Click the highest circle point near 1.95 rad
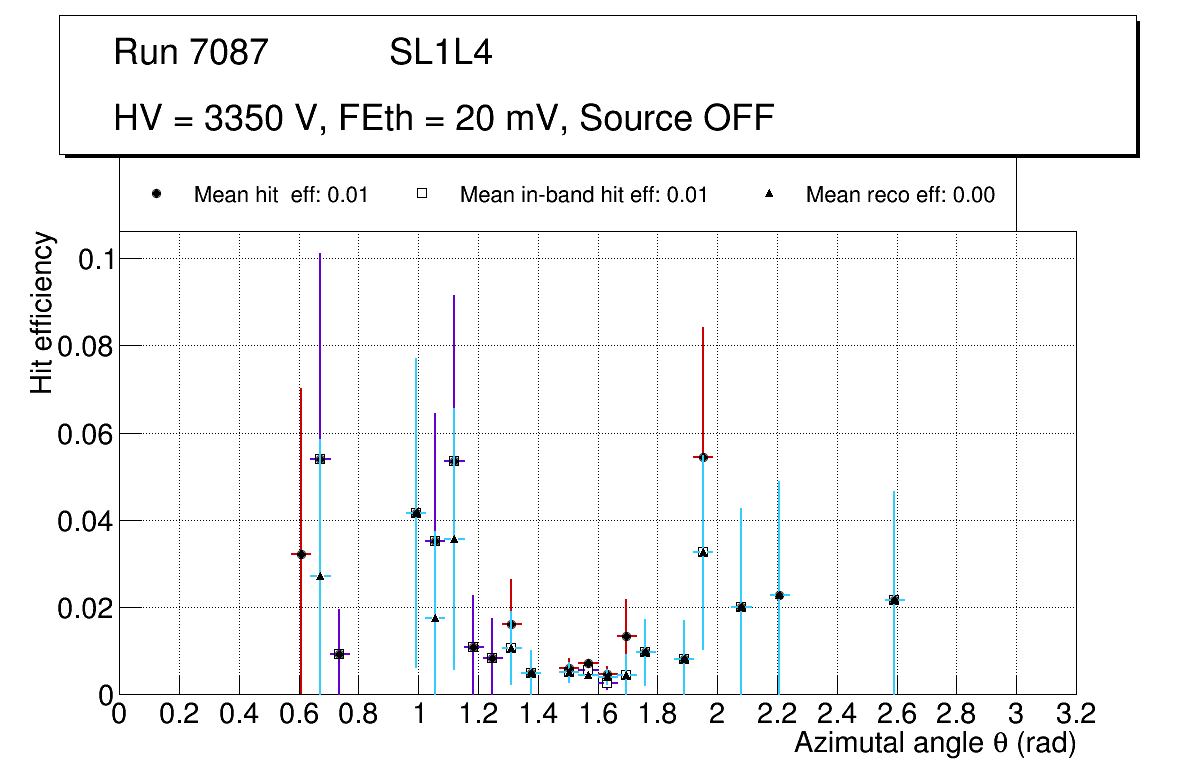1196x772 pixels. (x=703, y=457)
